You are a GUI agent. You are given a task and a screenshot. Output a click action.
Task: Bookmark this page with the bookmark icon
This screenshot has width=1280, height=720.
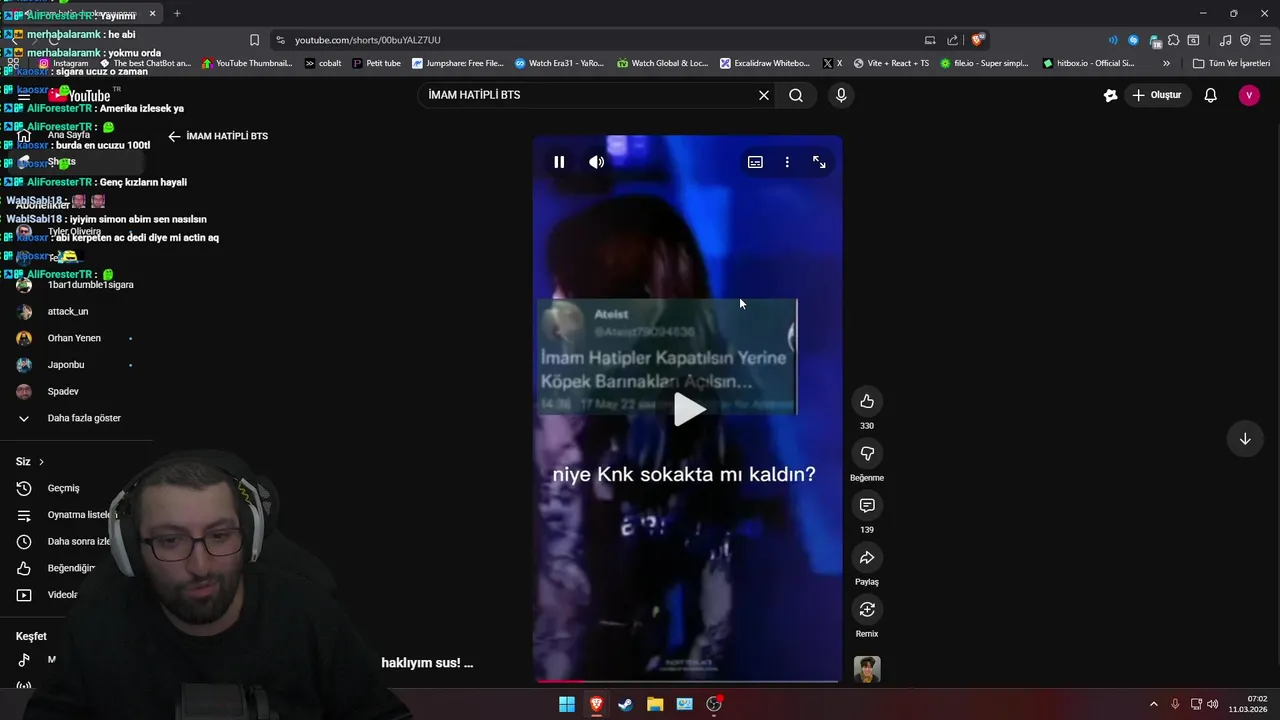point(254,40)
